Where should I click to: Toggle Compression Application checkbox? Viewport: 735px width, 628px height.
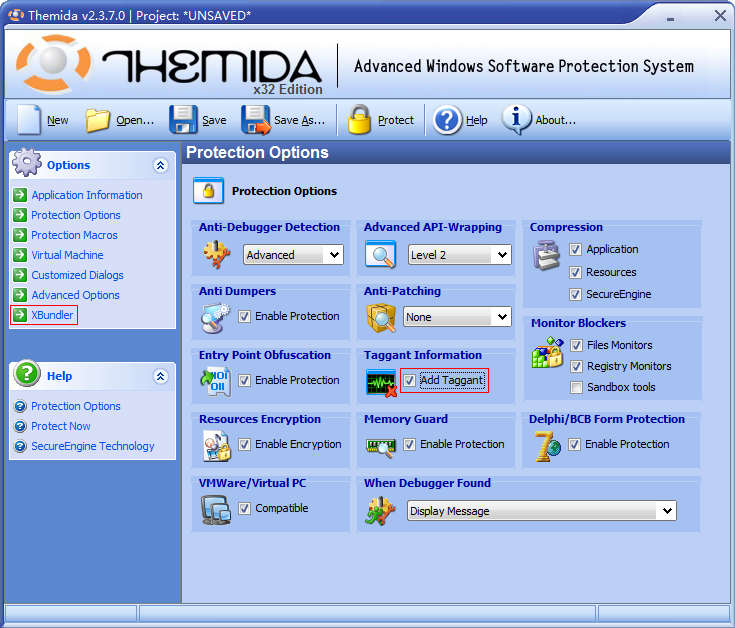(x=576, y=250)
